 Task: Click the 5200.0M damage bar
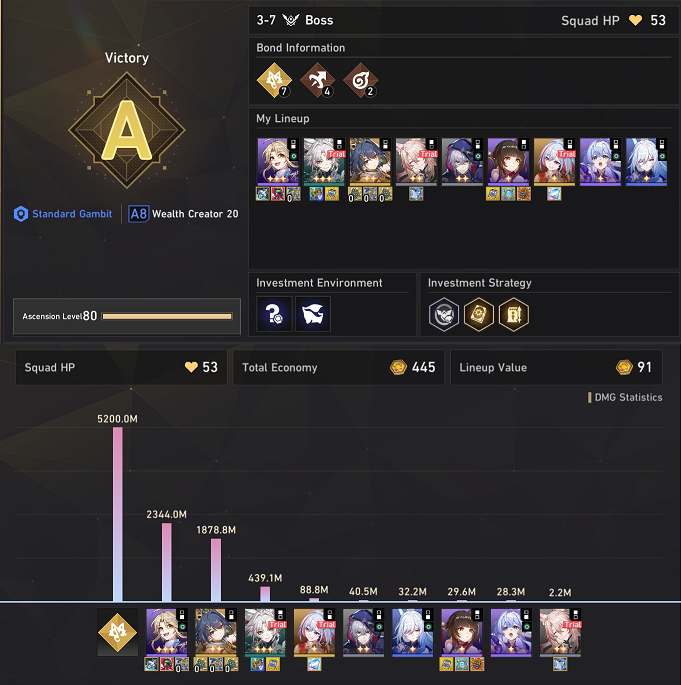point(118,514)
